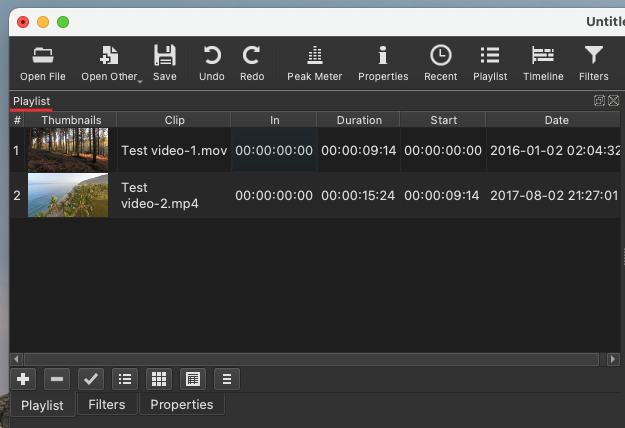625x428 pixels.
Task: Show the Peak Meter panel
Action: click(x=314, y=62)
